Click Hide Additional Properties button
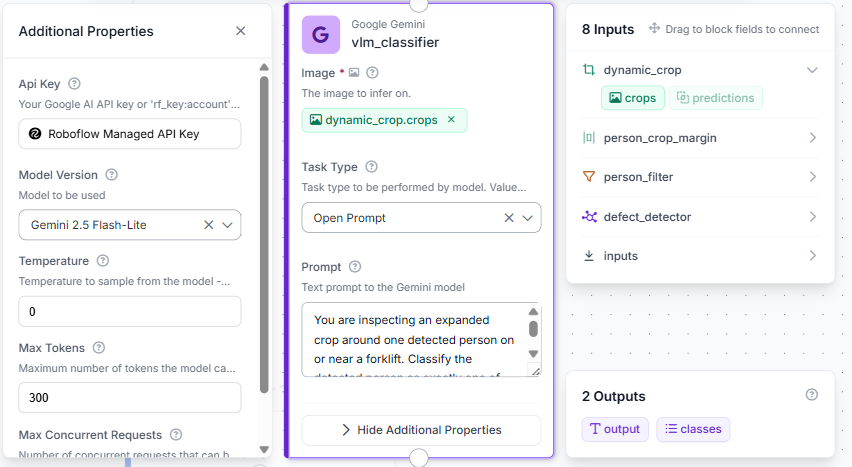Screen dimensions: 852x467 pyautogui.click(x=421, y=430)
